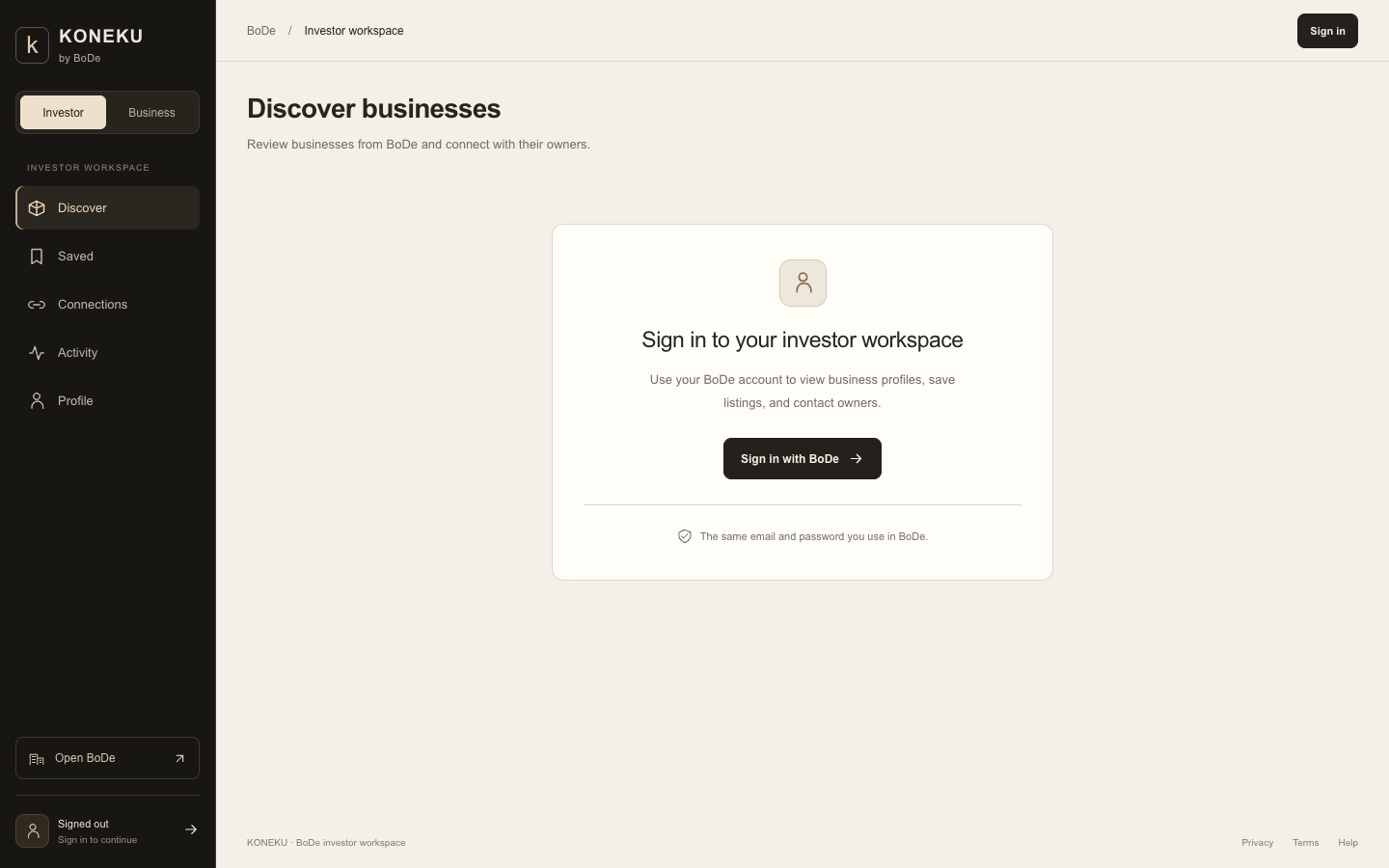Click the Sign in button in header

(x=1327, y=31)
